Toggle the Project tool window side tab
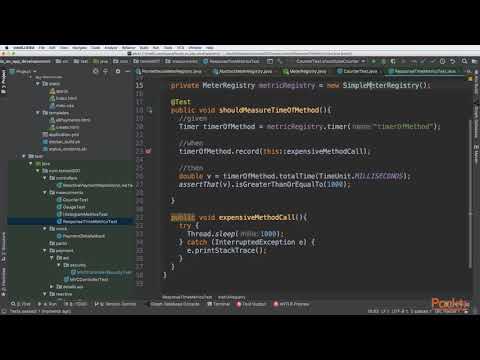 tap(4, 82)
